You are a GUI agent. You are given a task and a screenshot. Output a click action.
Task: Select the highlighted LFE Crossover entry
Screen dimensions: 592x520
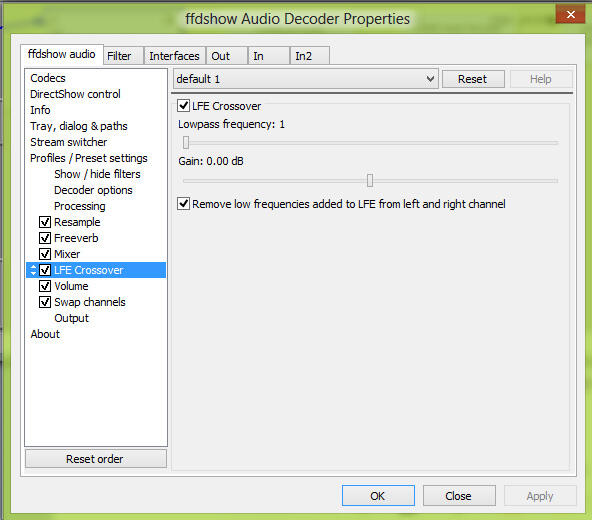(x=96, y=270)
